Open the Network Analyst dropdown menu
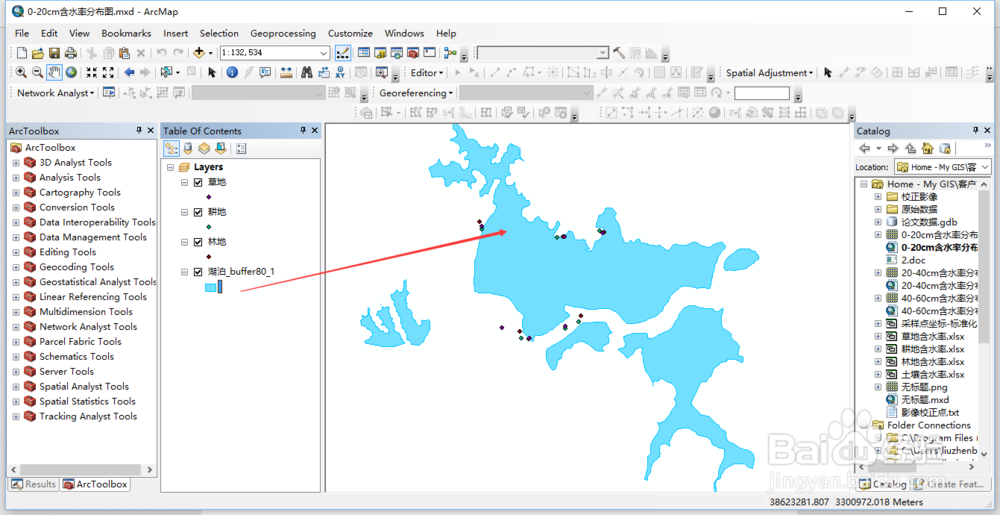 tap(55, 93)
